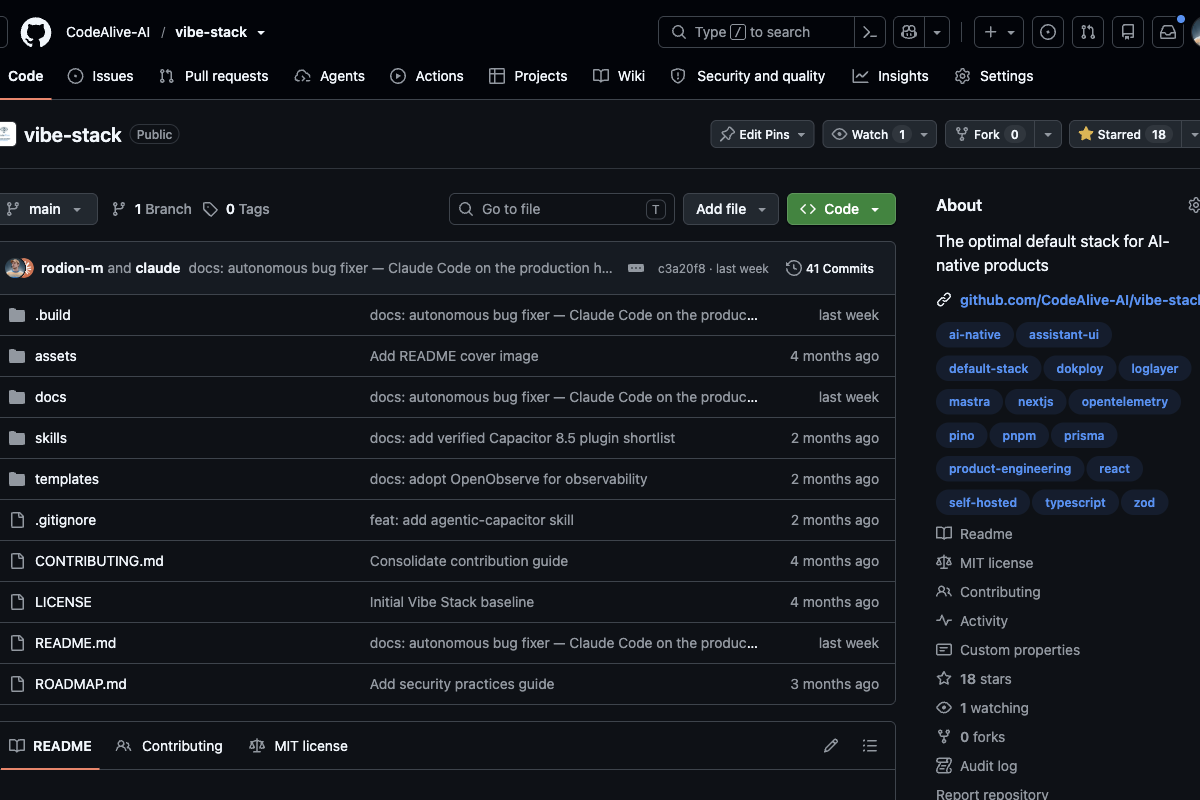Toggle the Watch subscription button
This screenshot has width=1200, height=800.
[870, 134]
